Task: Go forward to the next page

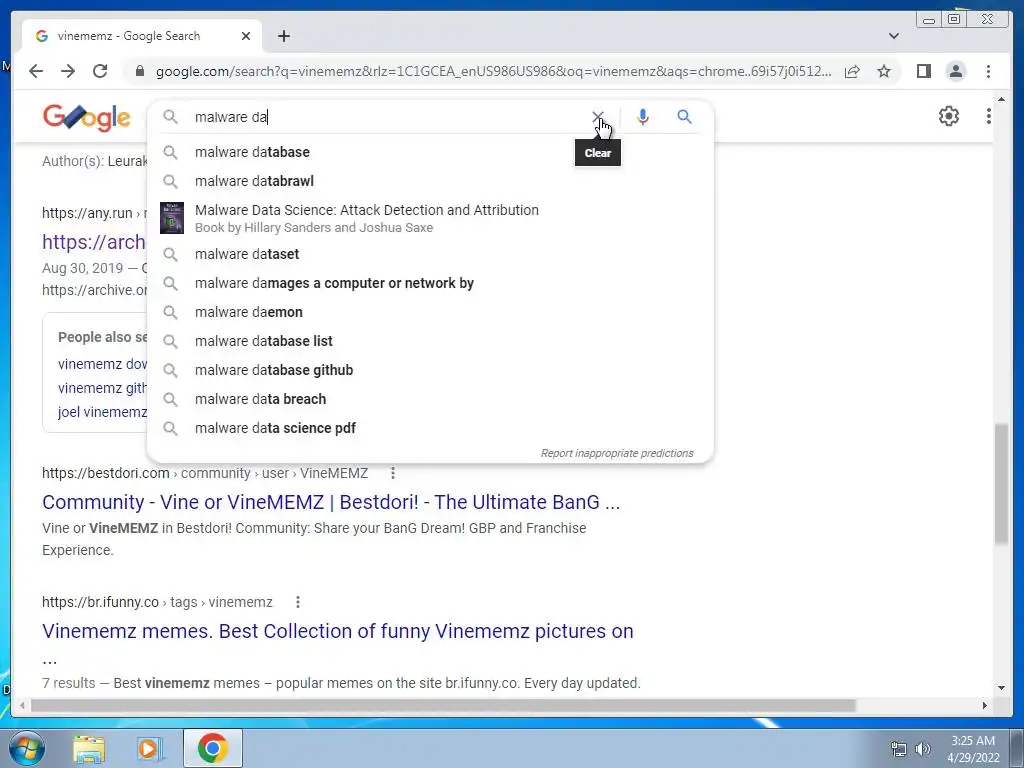Action: coord(68,71)
